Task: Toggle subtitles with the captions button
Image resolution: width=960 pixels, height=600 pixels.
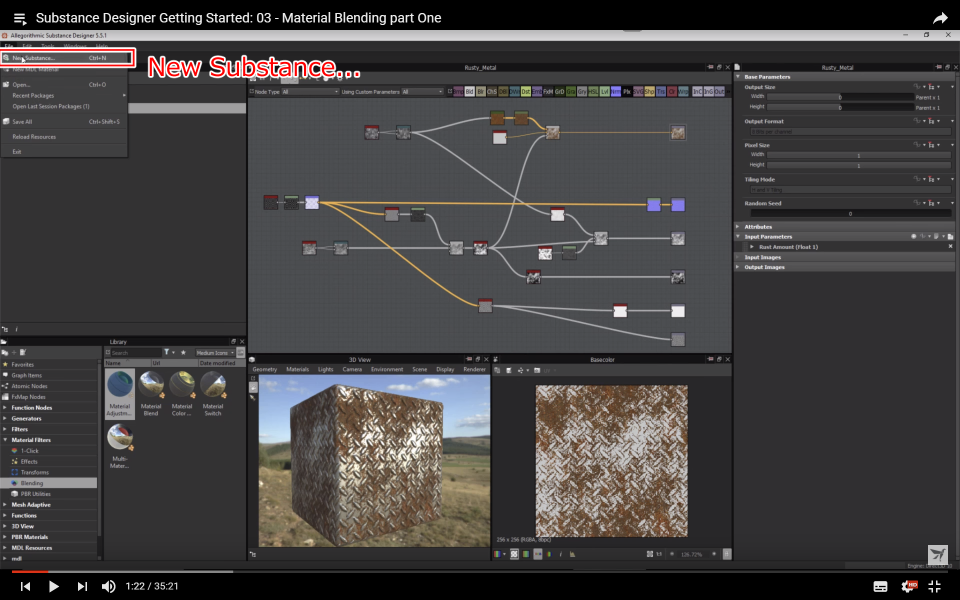Action: 881,586
